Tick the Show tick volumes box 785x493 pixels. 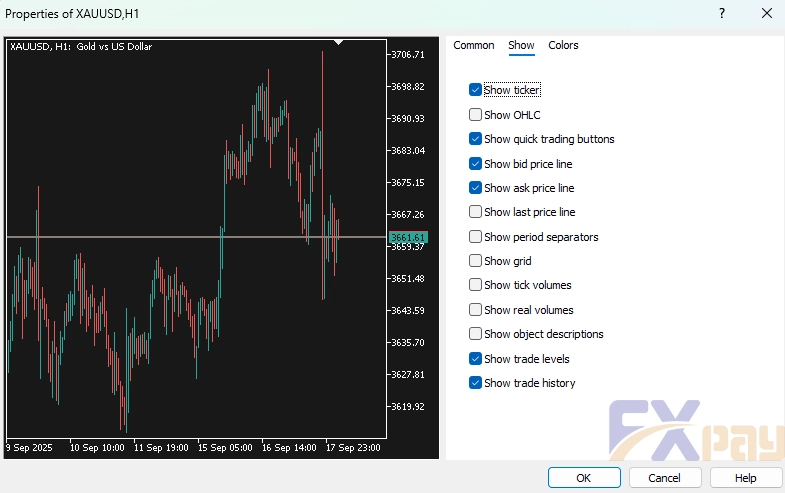pos(476,285)
